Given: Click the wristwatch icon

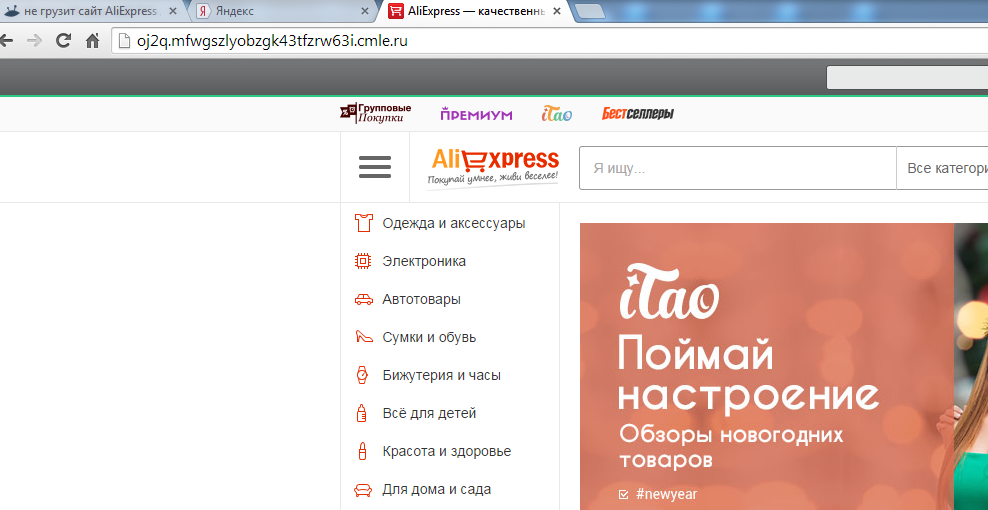Looking at the screenshot, I should [362, 375].
